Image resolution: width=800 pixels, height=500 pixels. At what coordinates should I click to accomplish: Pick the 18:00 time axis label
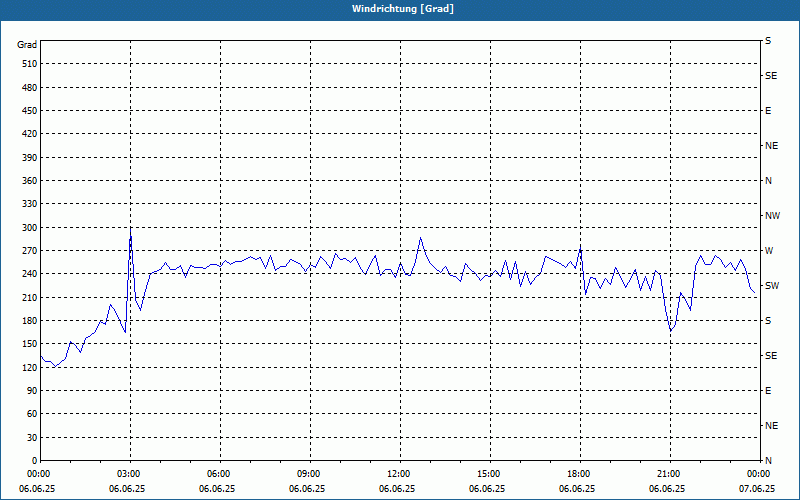(578, 474)
